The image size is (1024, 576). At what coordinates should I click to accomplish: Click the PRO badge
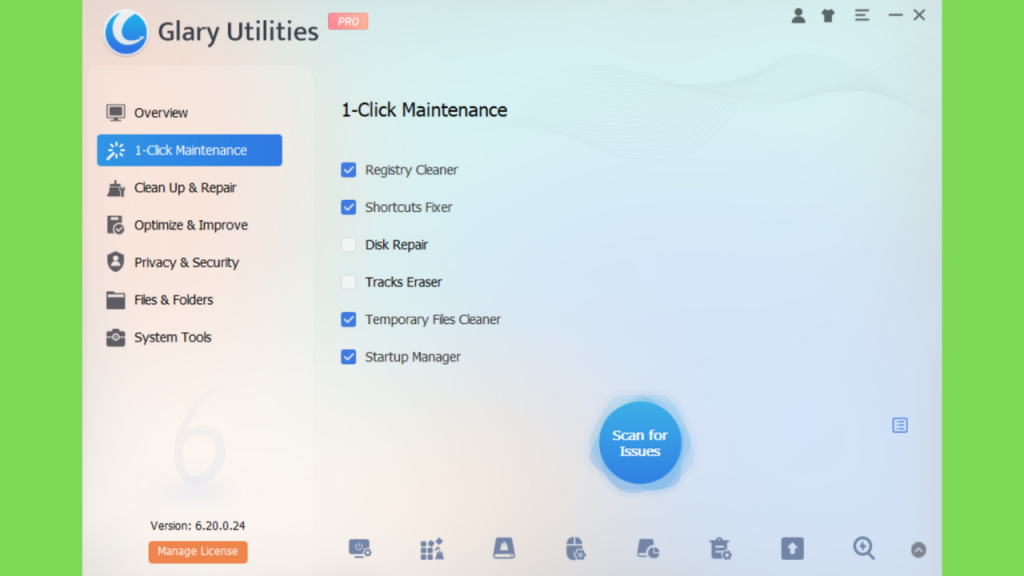[348, 21]
